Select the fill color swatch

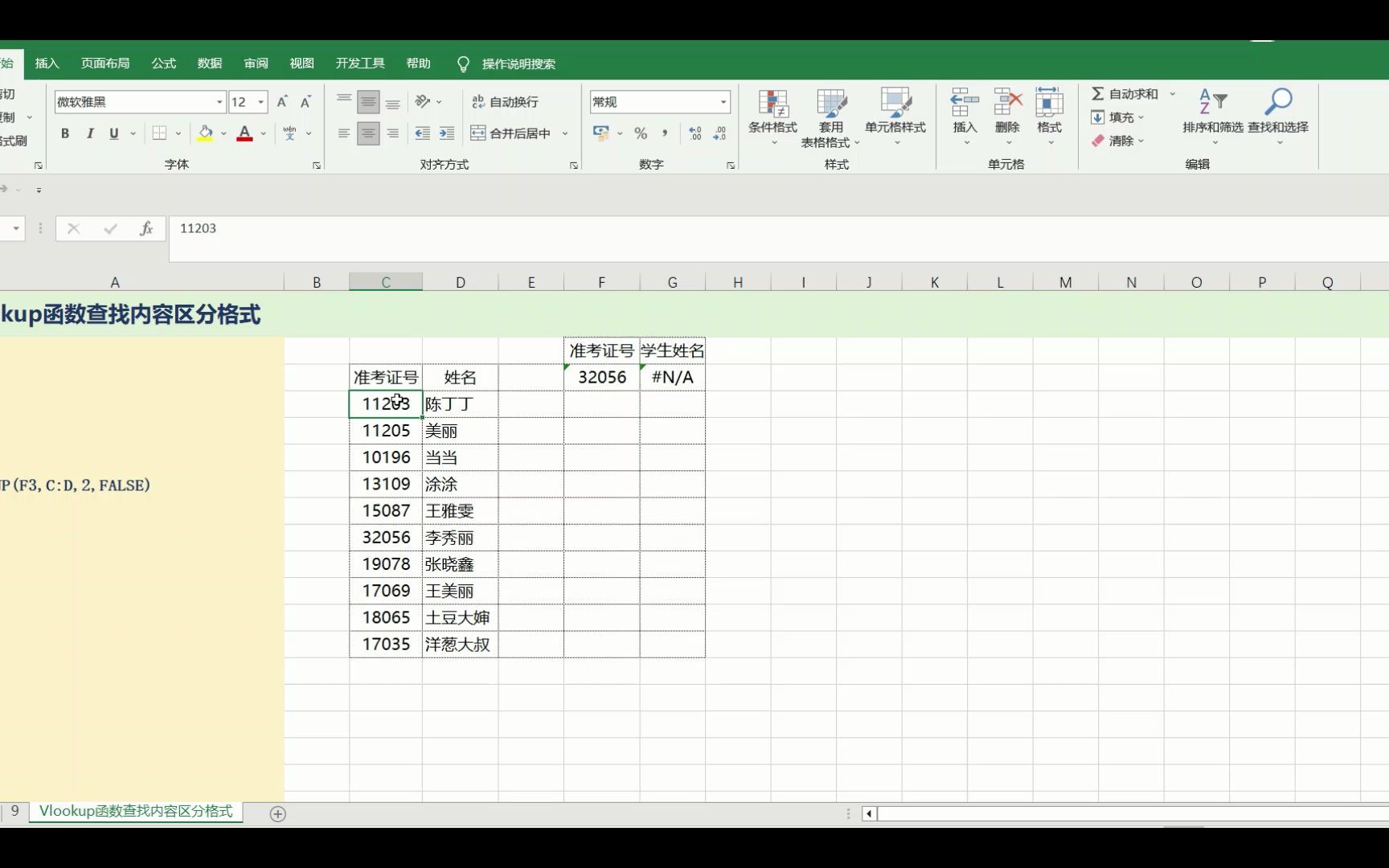(205, 133)
